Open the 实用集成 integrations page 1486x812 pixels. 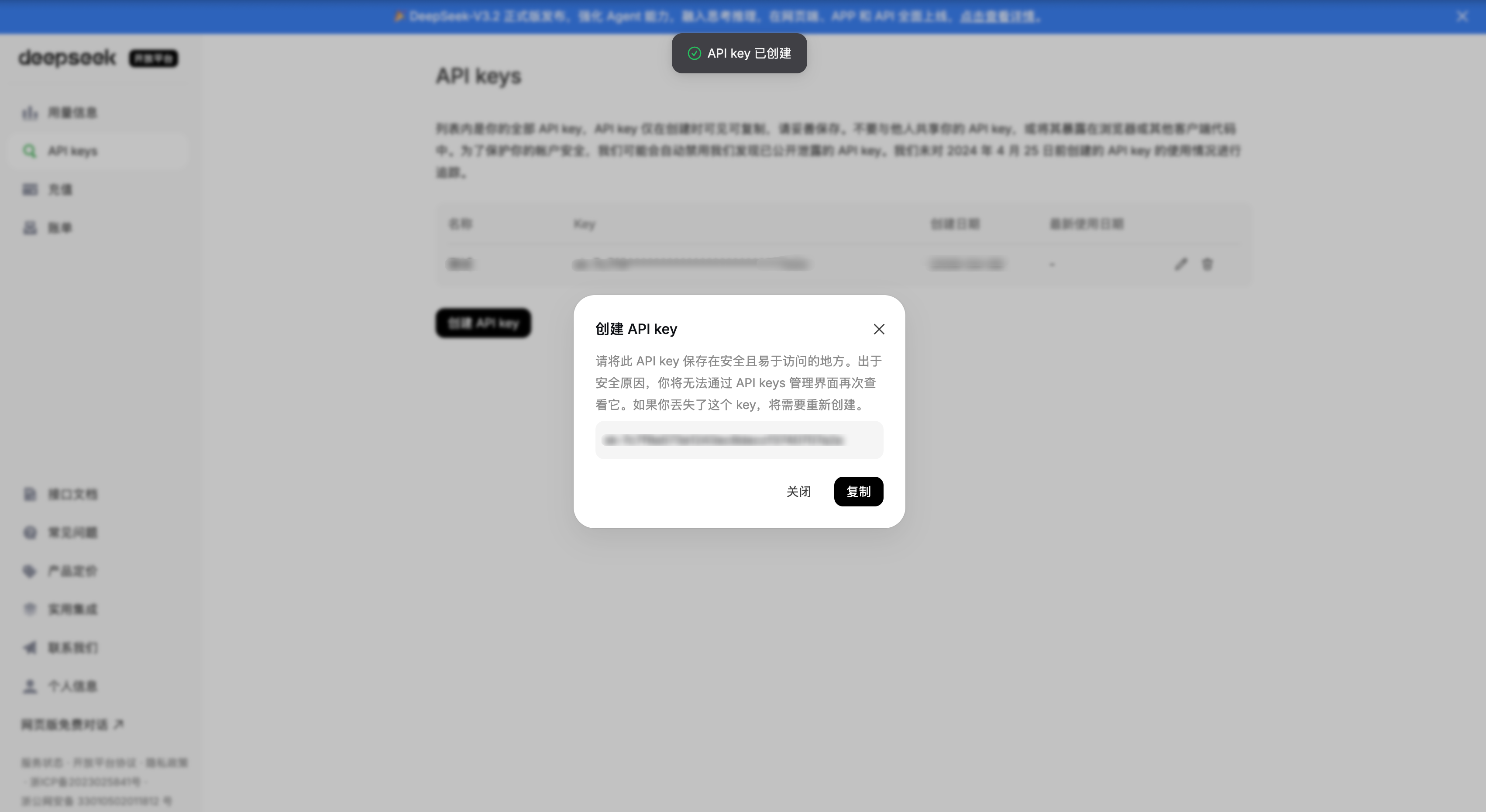pos(72,609)
